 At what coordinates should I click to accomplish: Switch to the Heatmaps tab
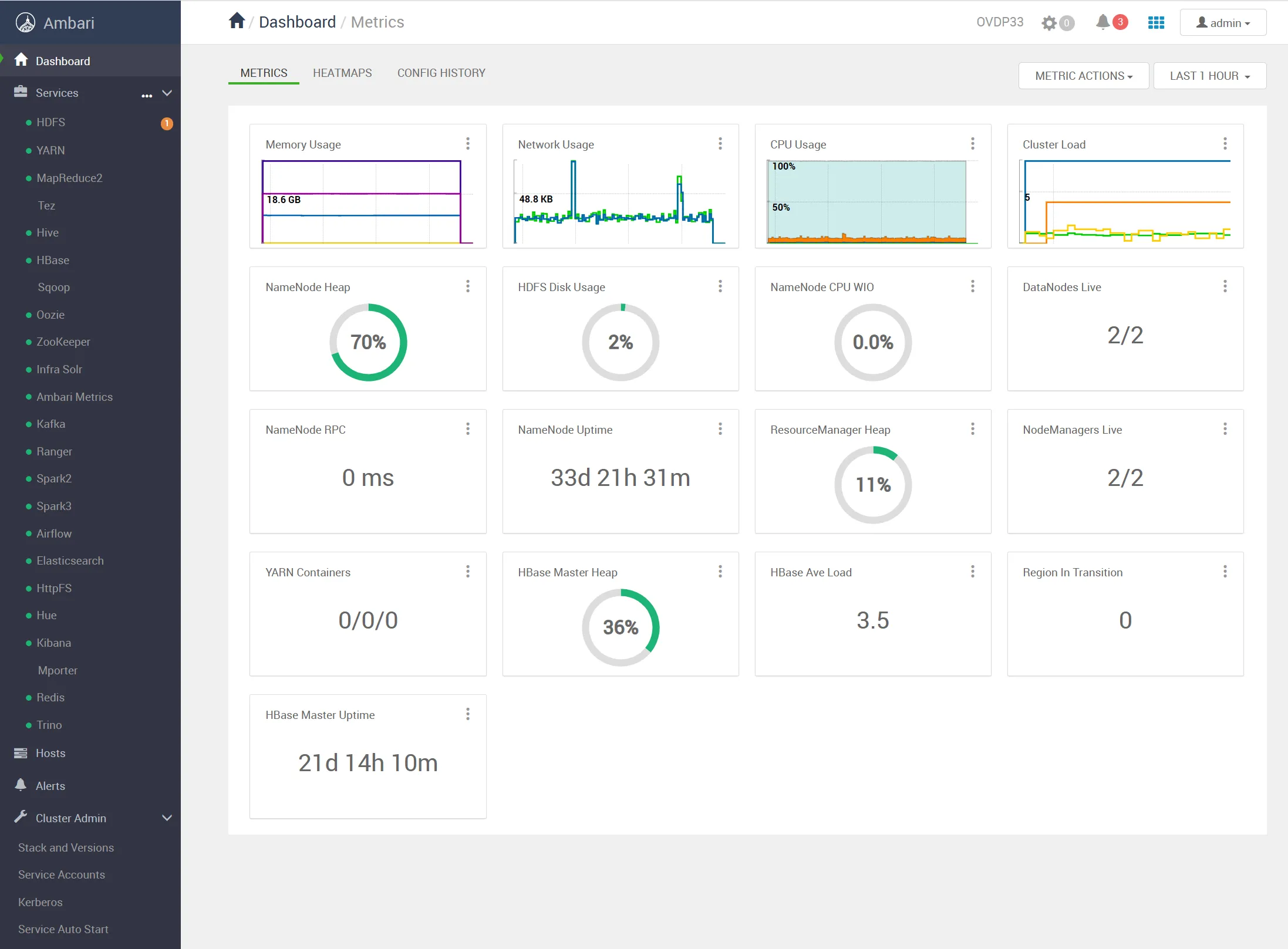click(x=342, y=73)
